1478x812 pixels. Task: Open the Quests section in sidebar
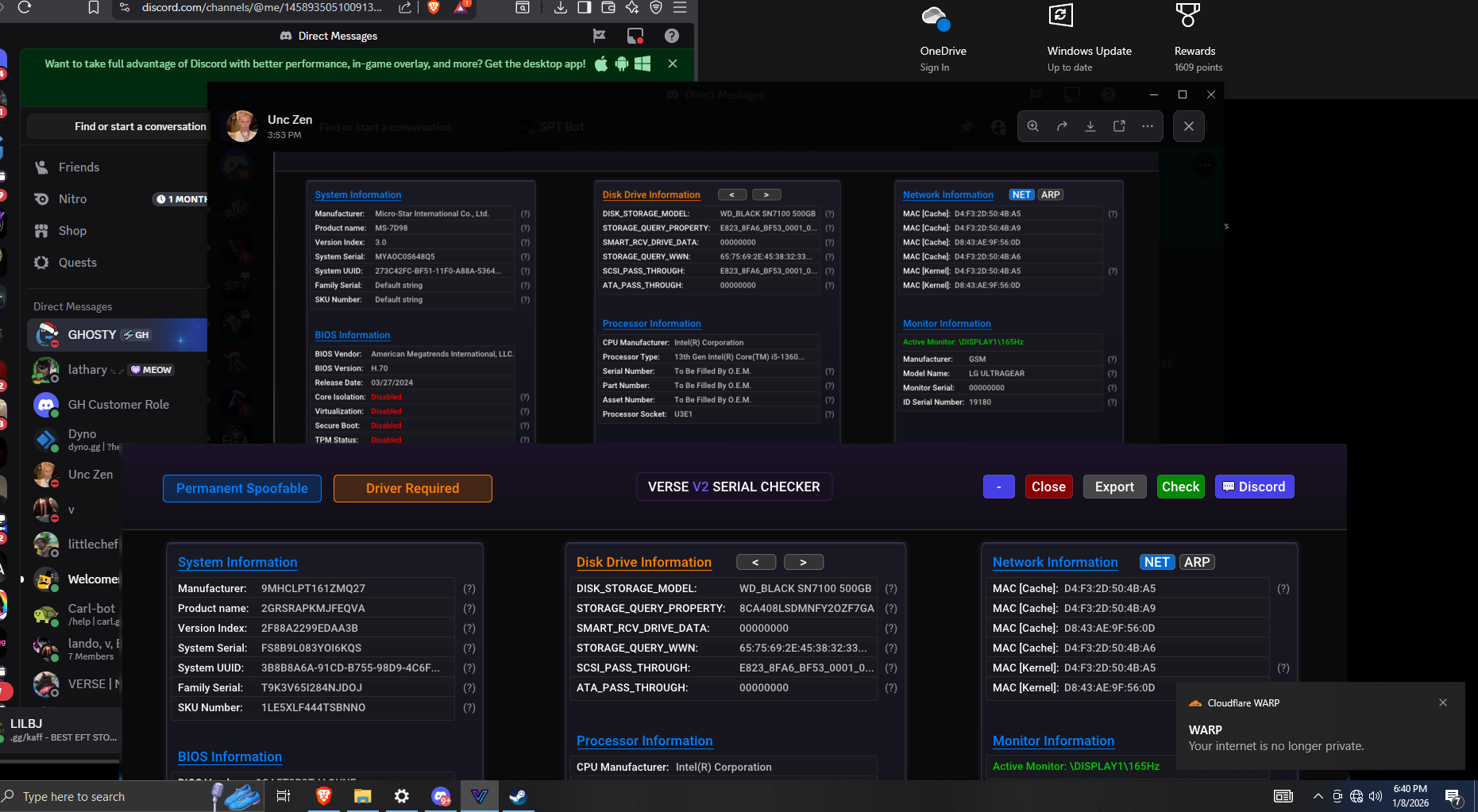[x=77, y=263]
